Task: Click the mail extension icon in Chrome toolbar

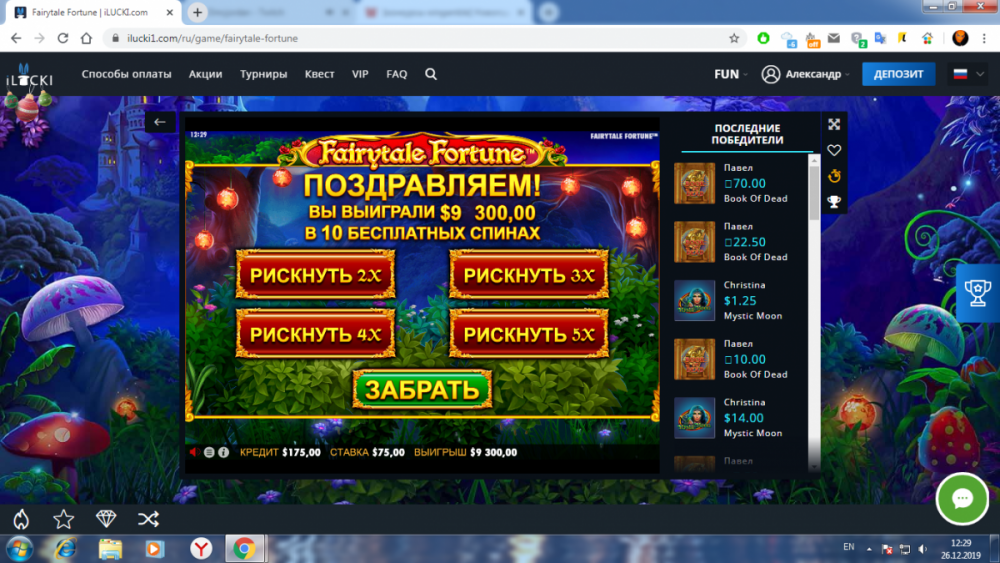Action: (x=834, y=38)
